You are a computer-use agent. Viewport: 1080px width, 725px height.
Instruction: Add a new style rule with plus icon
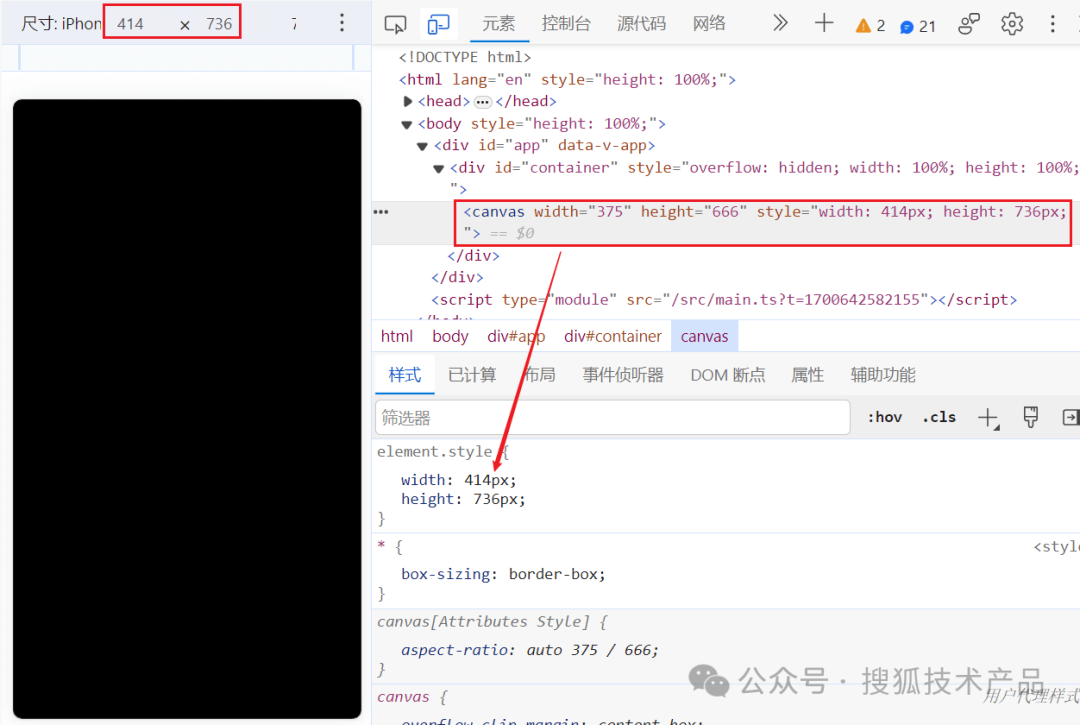tap(988, 417)
